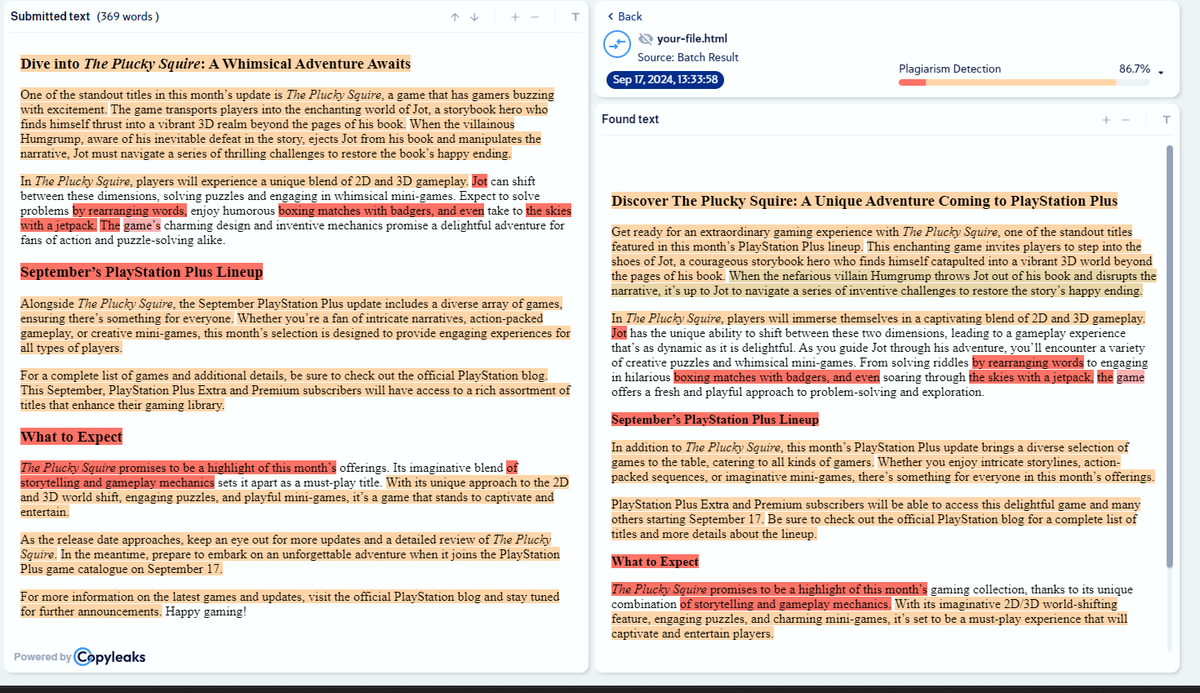1200x693 pixels.
Task: Click the Found text panel scrollbar
Action: click(x=1168, y=355)
